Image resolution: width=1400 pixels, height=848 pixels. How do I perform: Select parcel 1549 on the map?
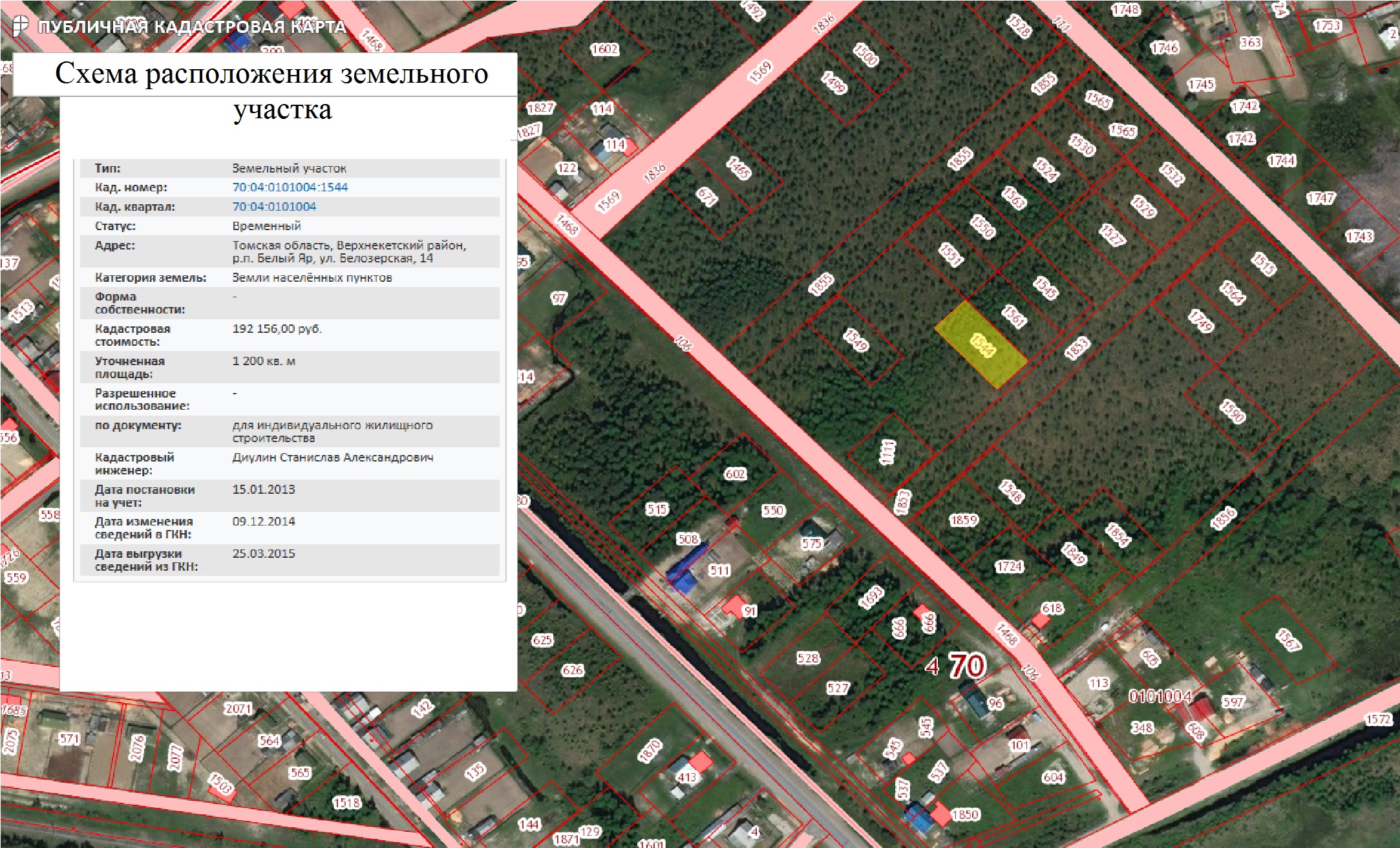click(x=856, y=339)
